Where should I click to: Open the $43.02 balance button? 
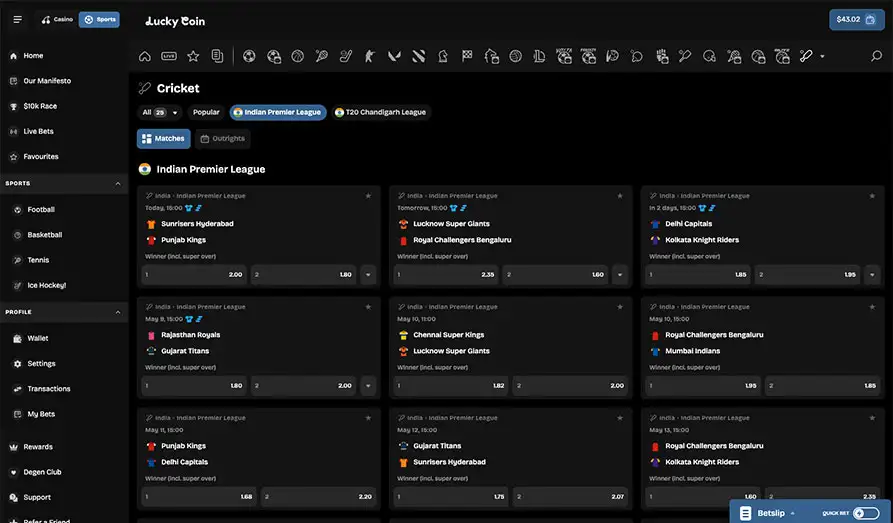pos(857,19)
